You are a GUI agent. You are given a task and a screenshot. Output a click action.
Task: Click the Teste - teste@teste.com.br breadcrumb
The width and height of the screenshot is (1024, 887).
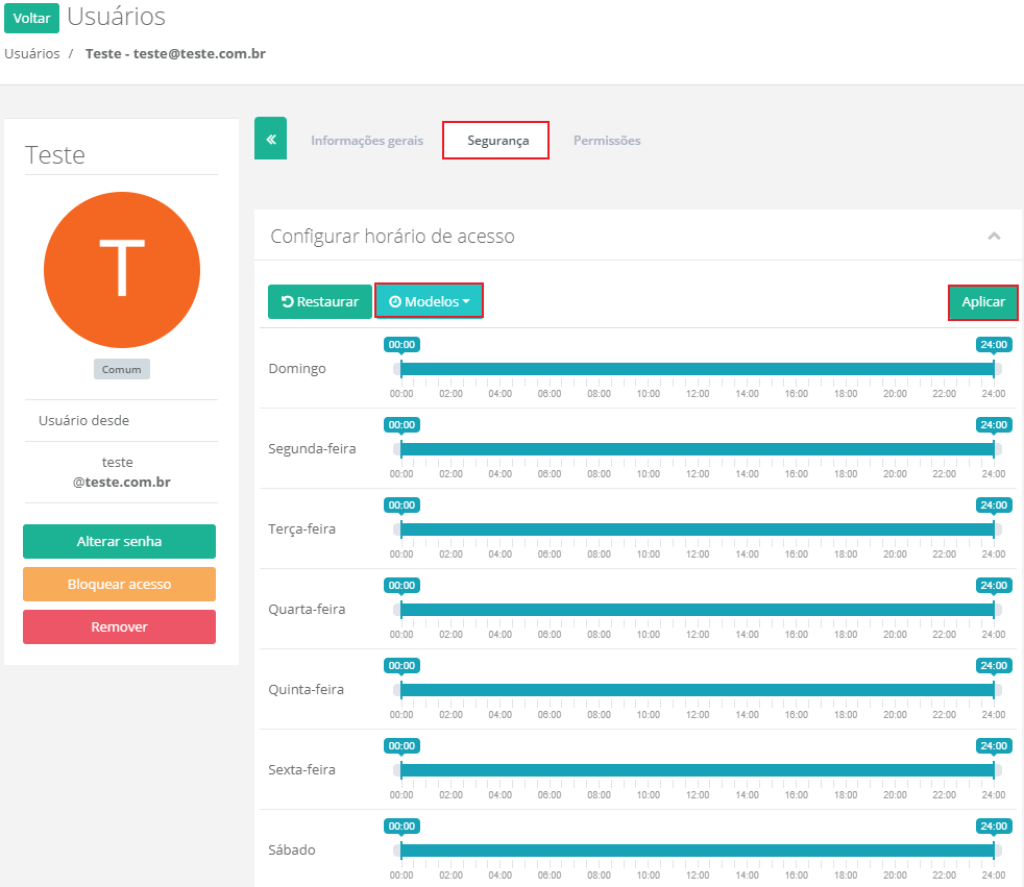click(175, 54)
